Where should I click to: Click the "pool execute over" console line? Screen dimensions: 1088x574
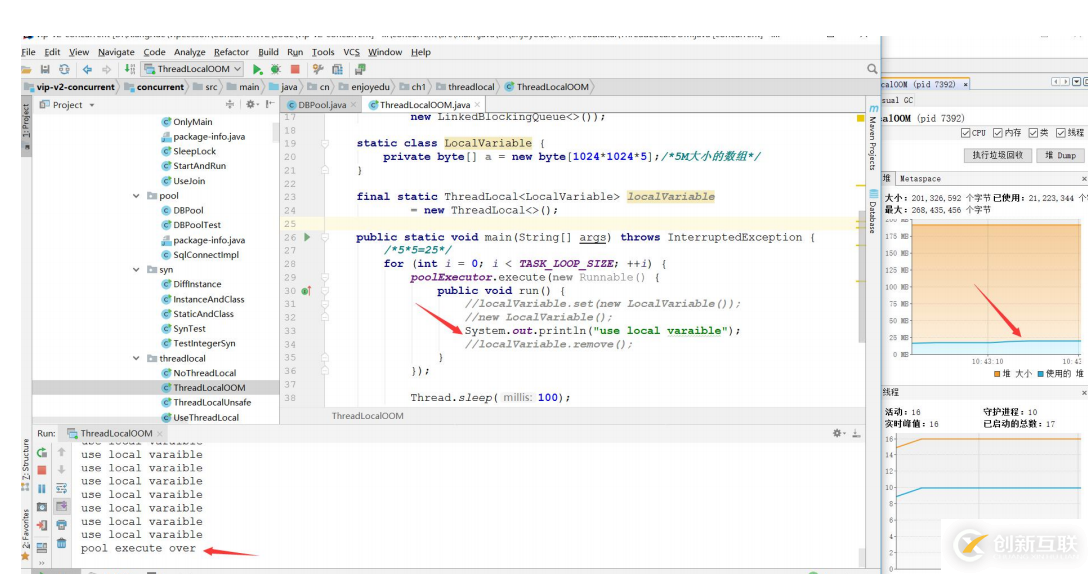point(138,548)
